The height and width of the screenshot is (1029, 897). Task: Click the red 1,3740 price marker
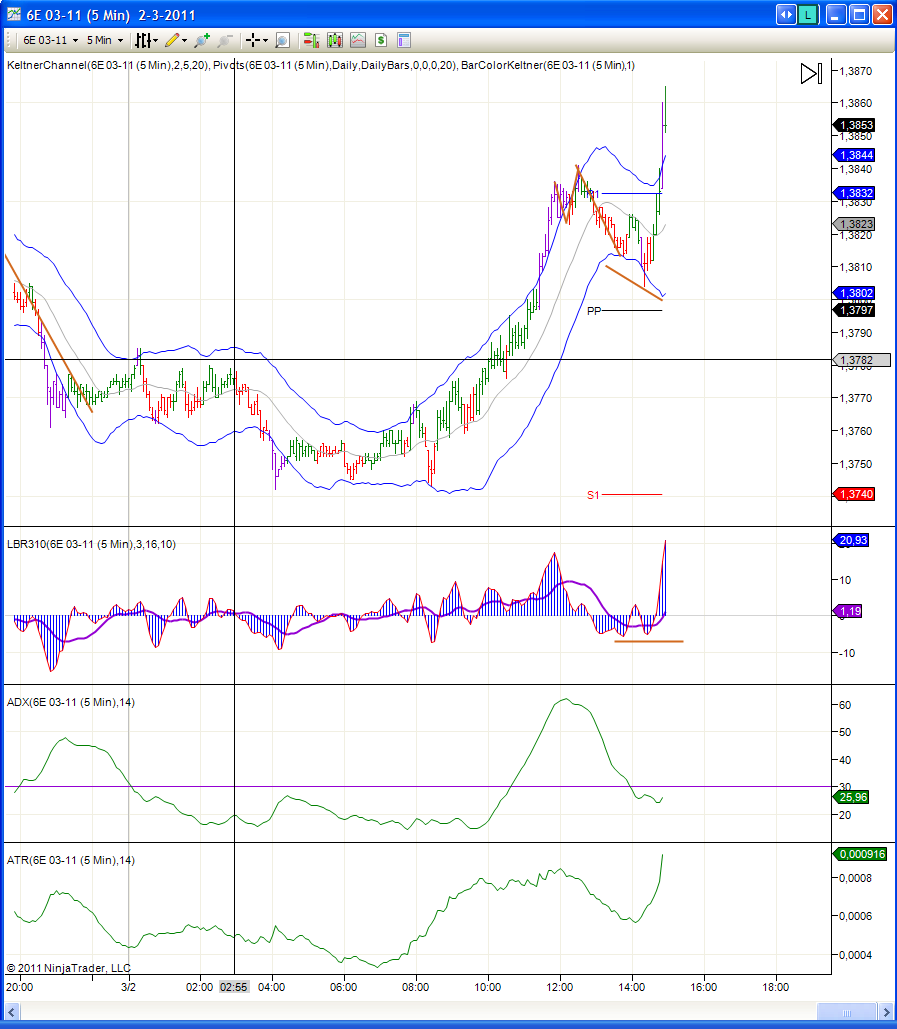(854, 494)
